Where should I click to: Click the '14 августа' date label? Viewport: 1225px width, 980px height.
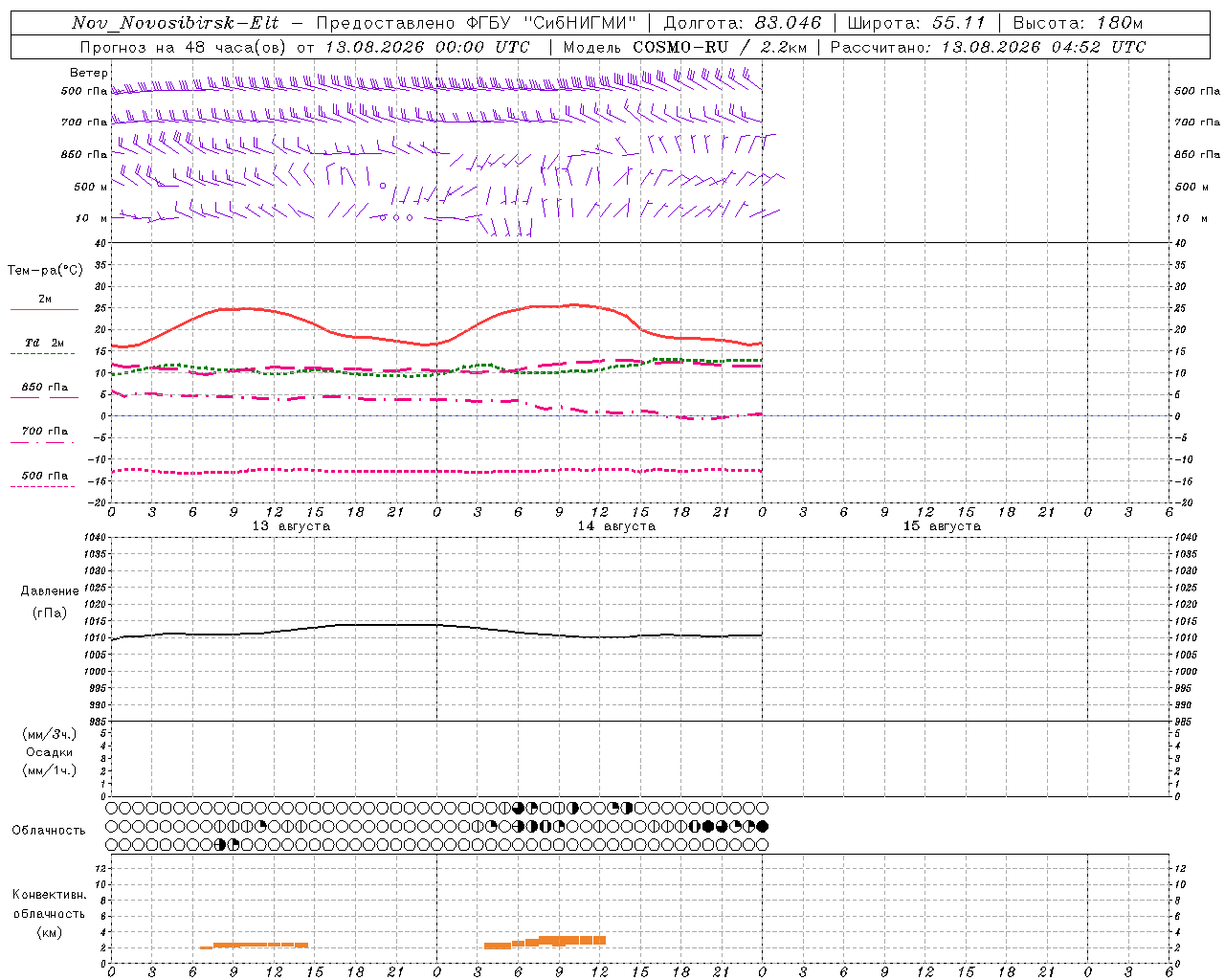(616, 526)
